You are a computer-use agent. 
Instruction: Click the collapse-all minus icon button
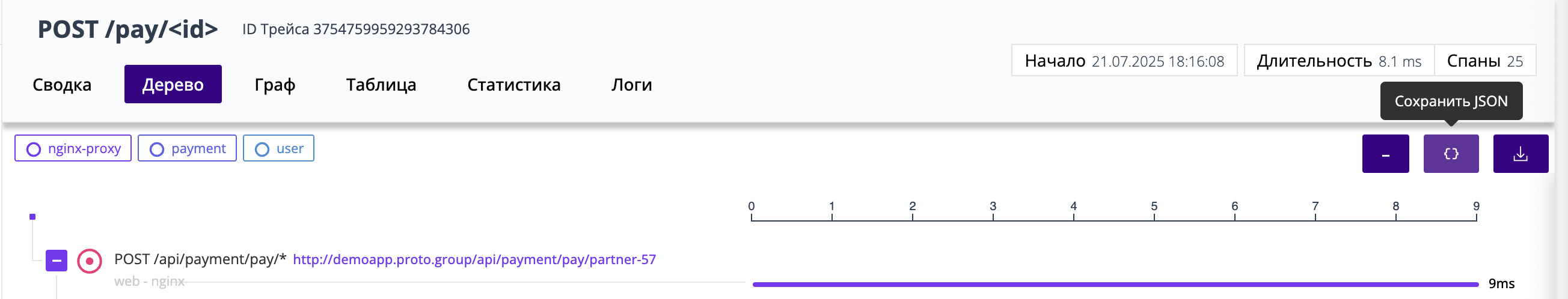coord(1385,154)
